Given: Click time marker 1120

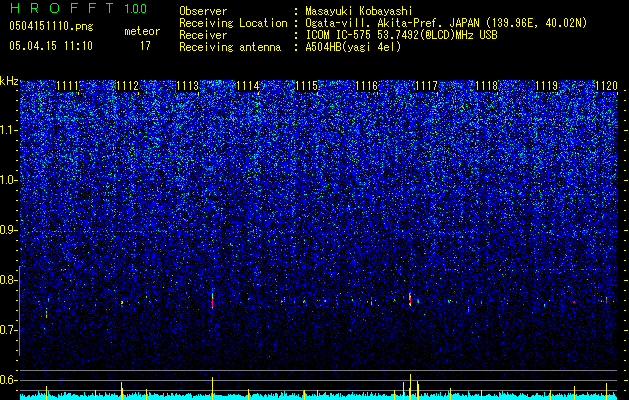Looking at the screenshot, I should (x=607, y=86).
